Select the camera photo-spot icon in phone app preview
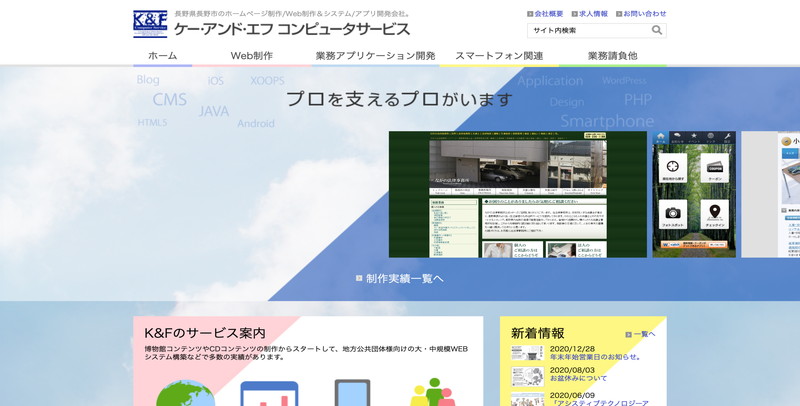This screenshot has height=406, width=800. point(672,214)
